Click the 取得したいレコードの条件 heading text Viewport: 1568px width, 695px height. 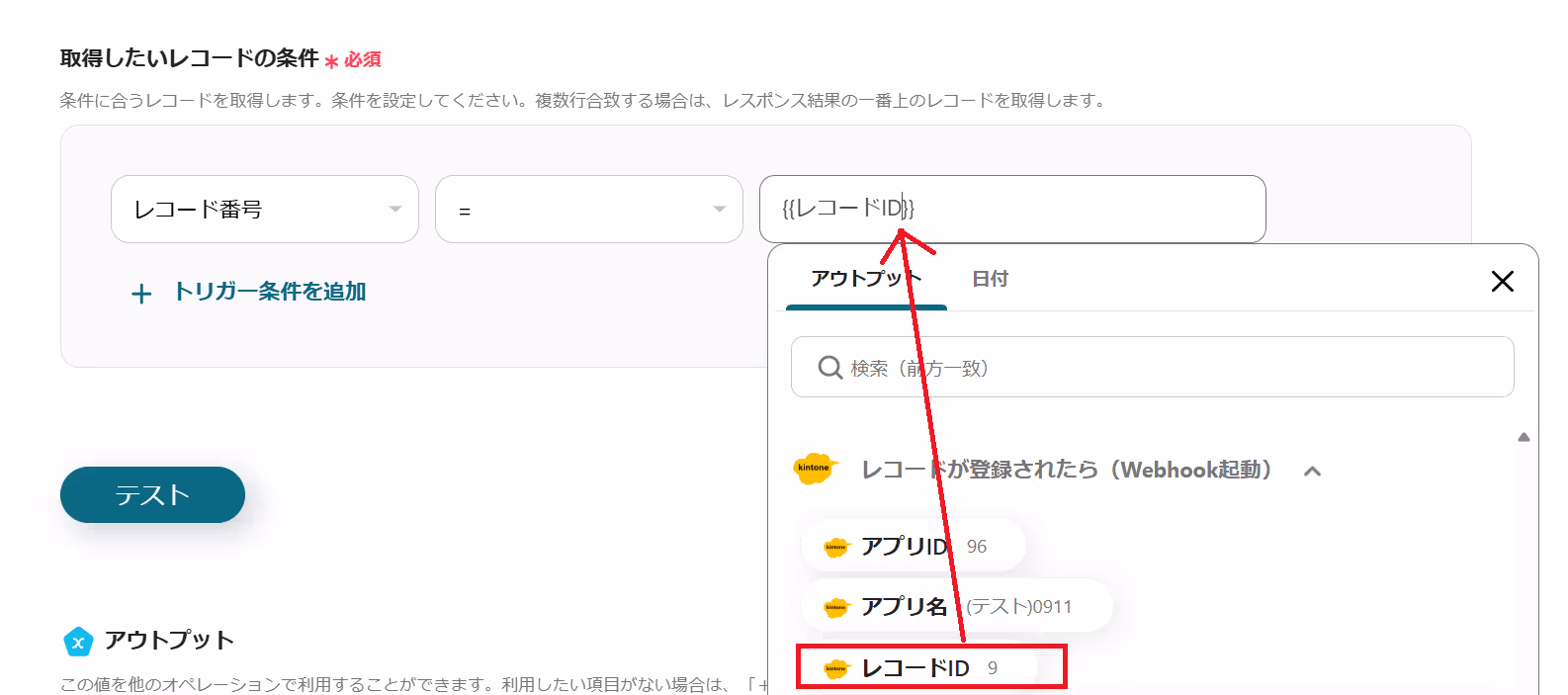pyautogui.click(x=189, y=58)
